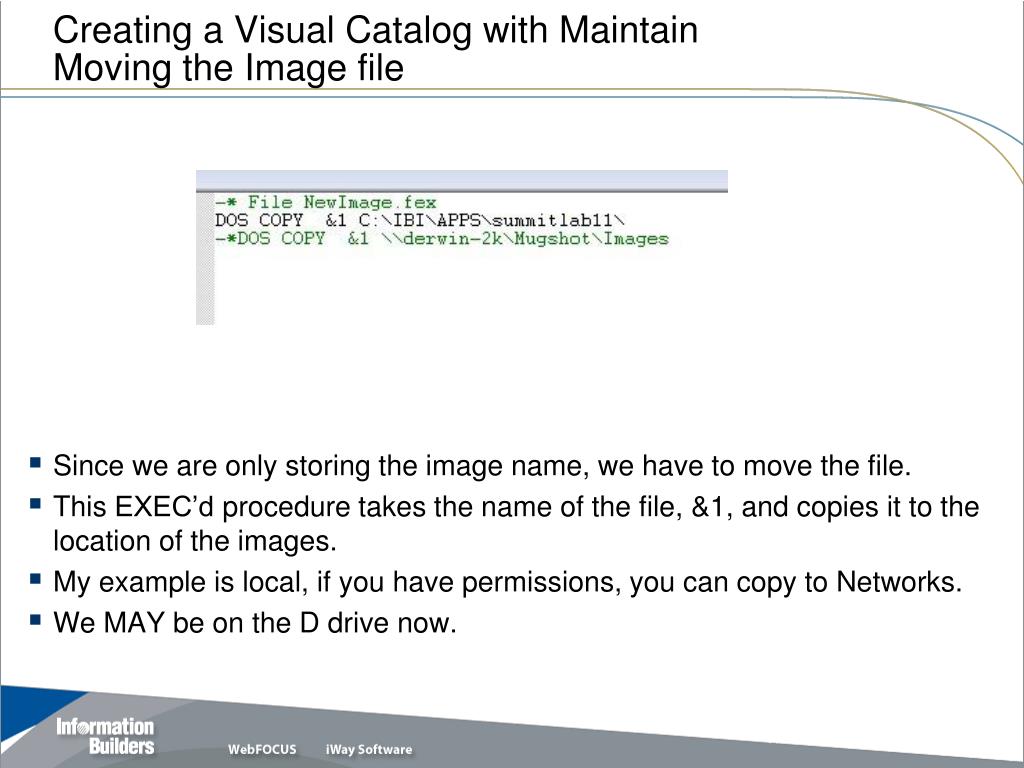1024x768 pixels.
Task: Click the text 'location of the images.'
Action: click(195, 541)
